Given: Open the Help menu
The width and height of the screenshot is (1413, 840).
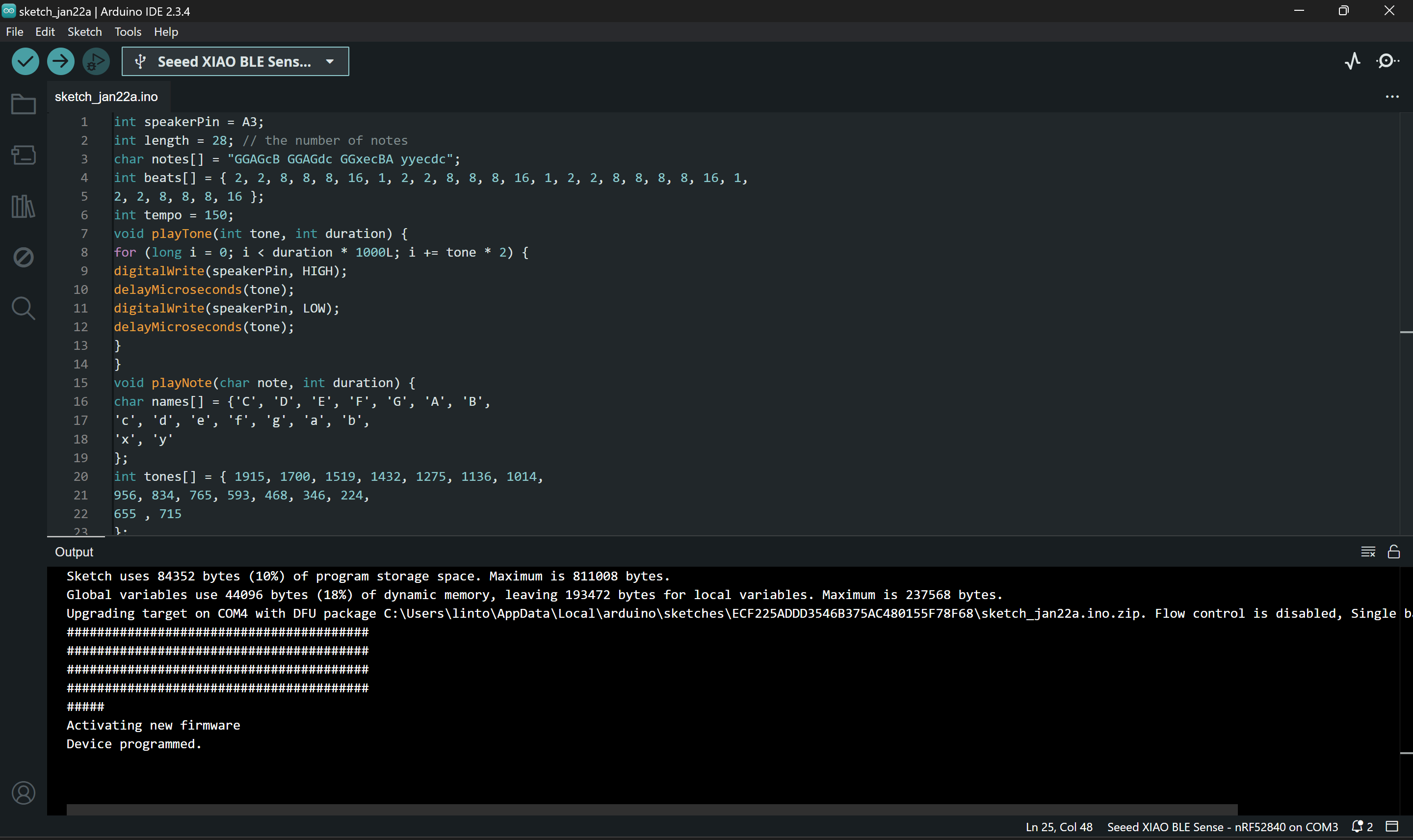Looking at the screenshot, I should click(x=166, y=32).
